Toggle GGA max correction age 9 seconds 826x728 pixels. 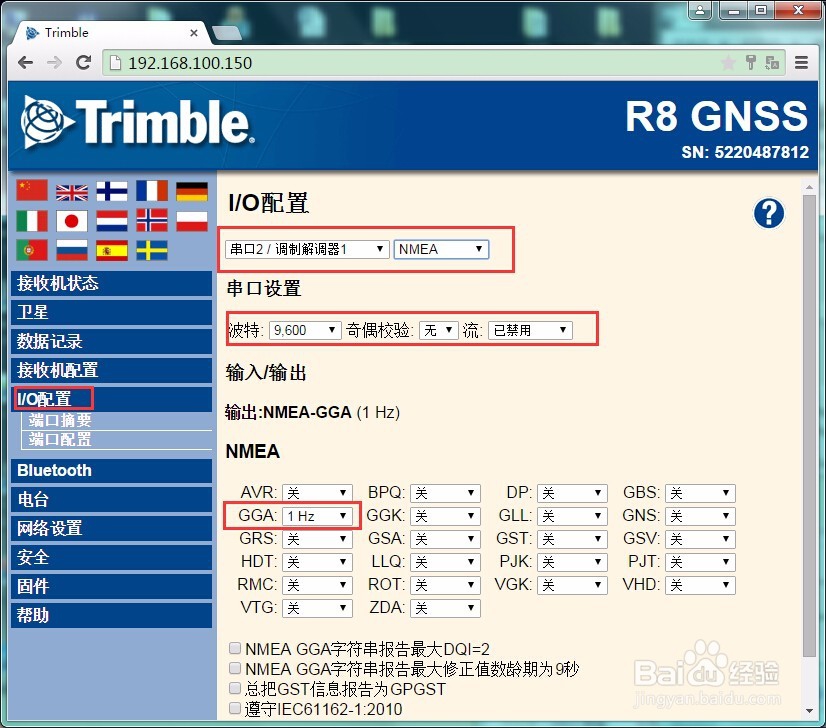point(235,668)
